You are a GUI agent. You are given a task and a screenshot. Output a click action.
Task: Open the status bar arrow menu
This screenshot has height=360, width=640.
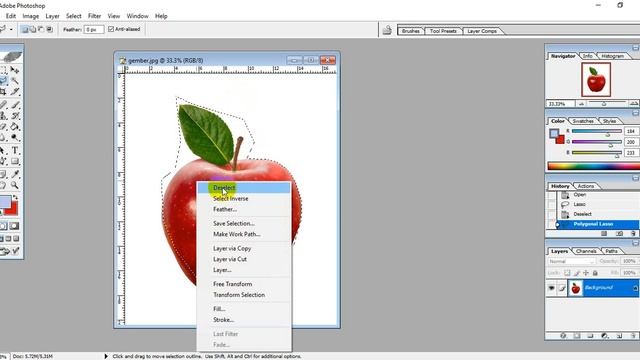tap(106, 356)
